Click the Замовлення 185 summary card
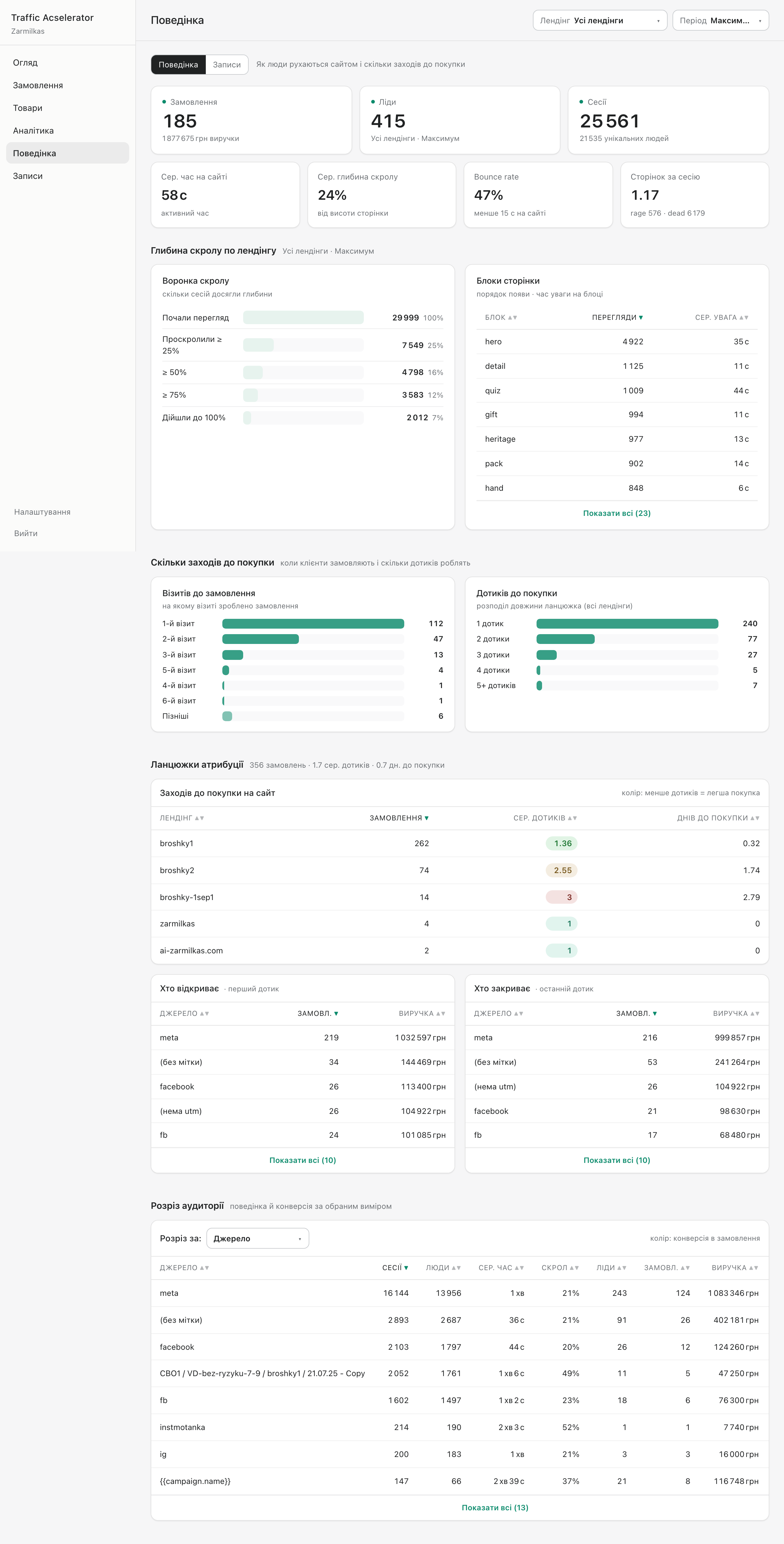 (251, 120)
